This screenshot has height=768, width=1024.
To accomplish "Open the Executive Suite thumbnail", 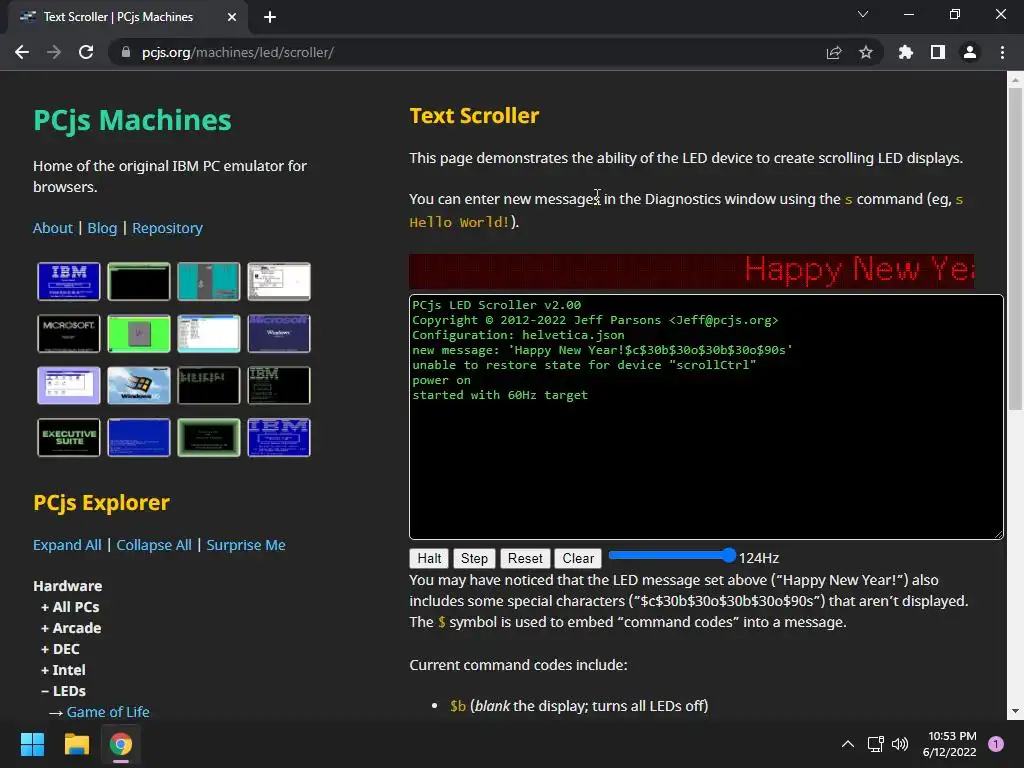I will (x=69, y=438).
